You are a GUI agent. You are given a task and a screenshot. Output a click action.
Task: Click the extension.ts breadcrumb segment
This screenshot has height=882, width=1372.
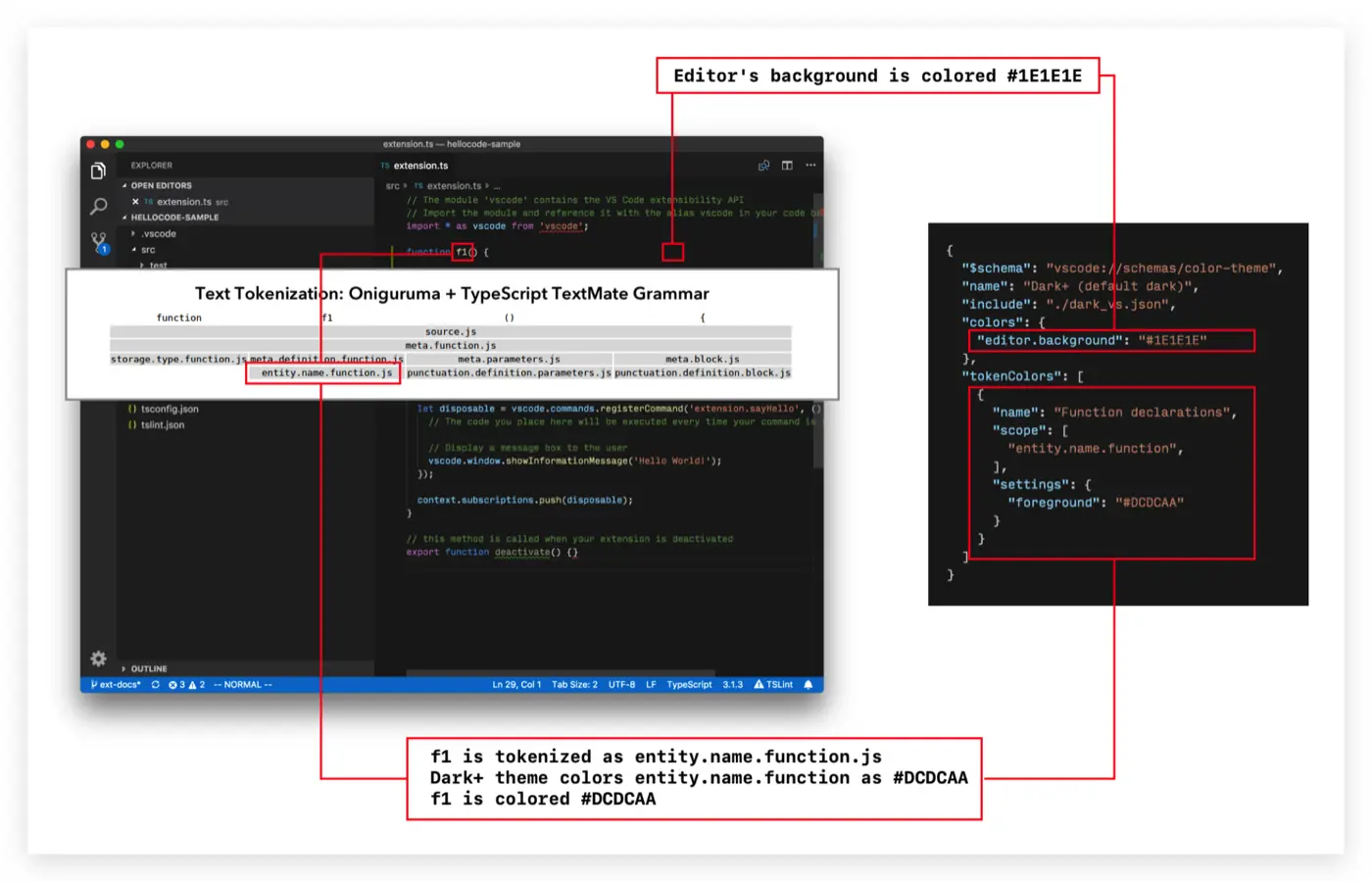448,186
